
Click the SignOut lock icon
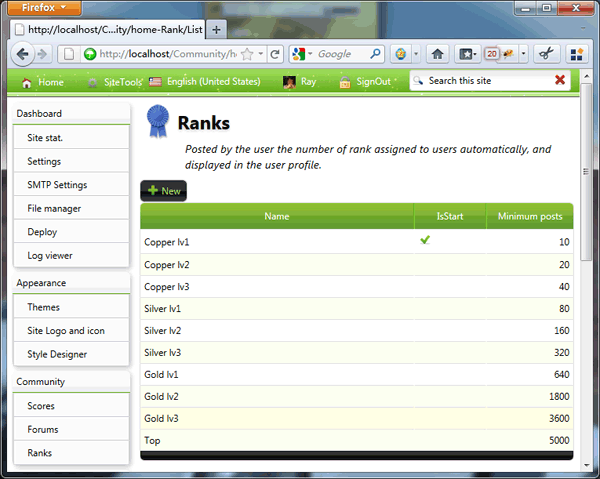(x=345, y=82)
